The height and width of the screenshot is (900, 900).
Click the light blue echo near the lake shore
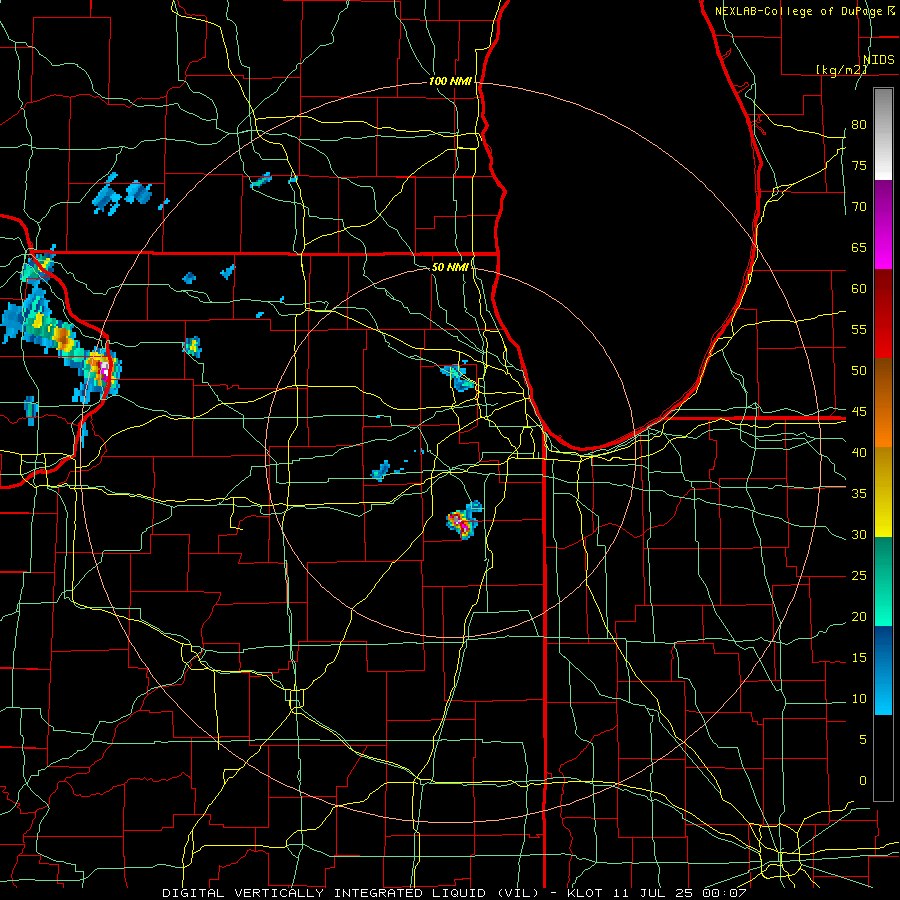[x=459, y=377]
